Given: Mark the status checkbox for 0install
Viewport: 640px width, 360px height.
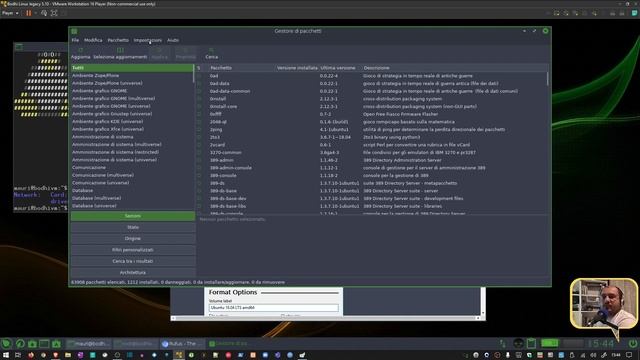Looking at the screenshot, I should pos(199,99).
